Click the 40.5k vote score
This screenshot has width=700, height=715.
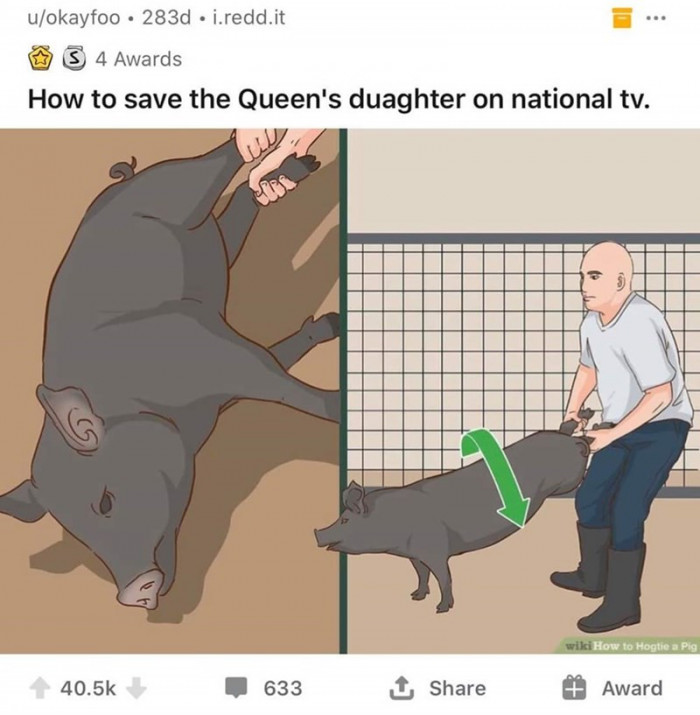pyautogui.click(x=88, y=688)
